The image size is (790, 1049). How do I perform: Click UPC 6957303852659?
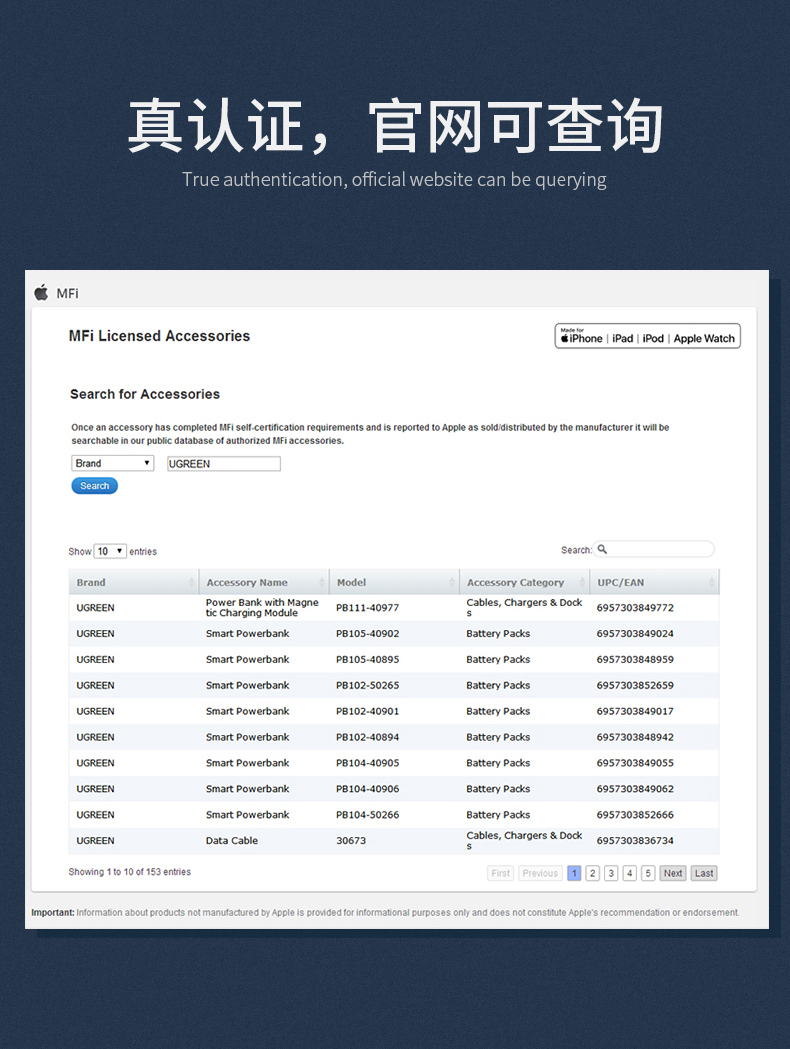pos(635,685)
